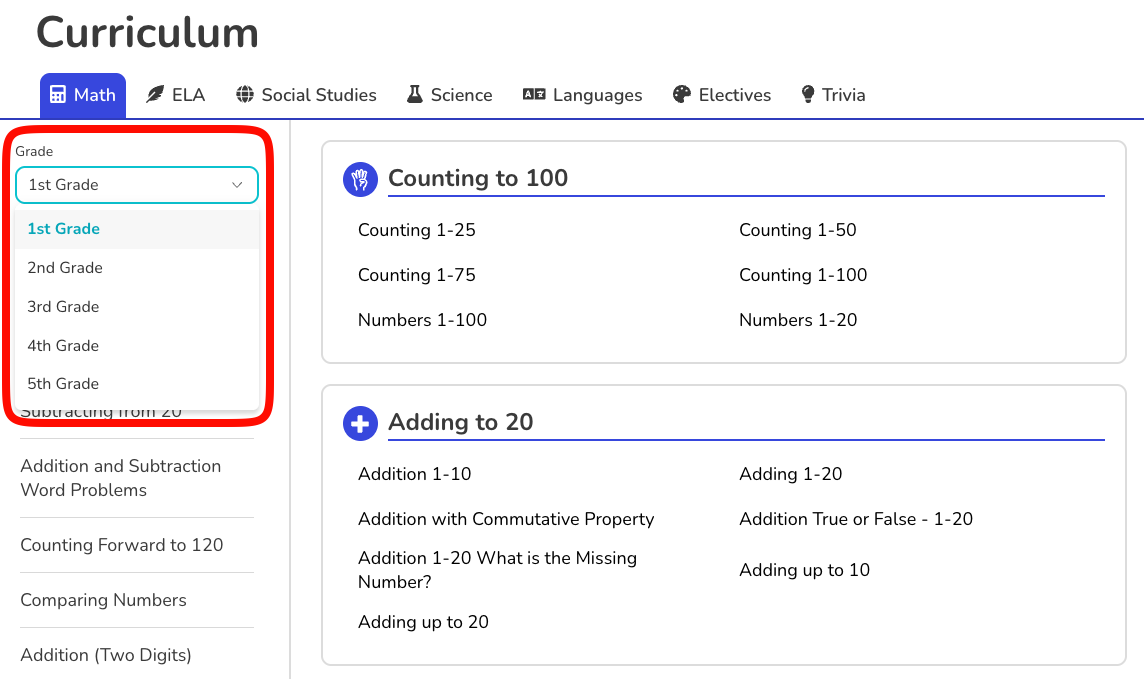Image resolution: width=1144 pixels, height=679 pixels.
Task: Open the ELA tab
Action: pos(176,96)
